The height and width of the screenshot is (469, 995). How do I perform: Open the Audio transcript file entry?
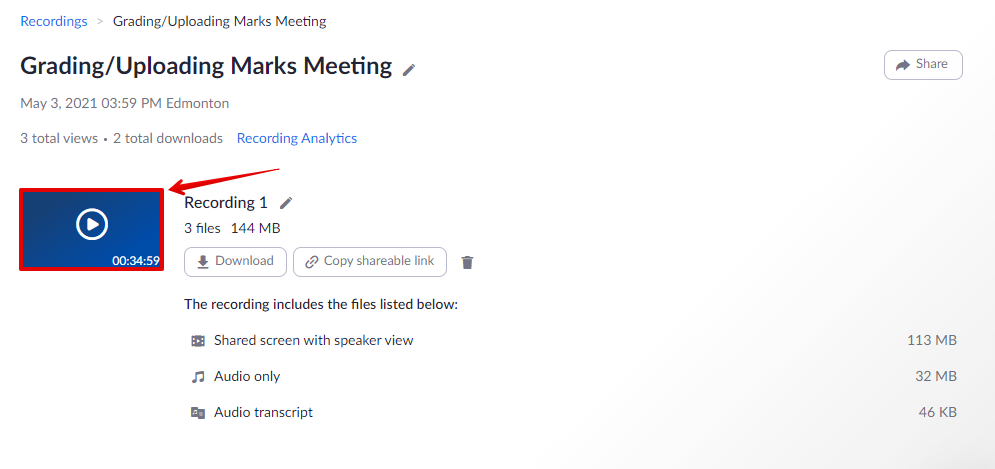263,412
